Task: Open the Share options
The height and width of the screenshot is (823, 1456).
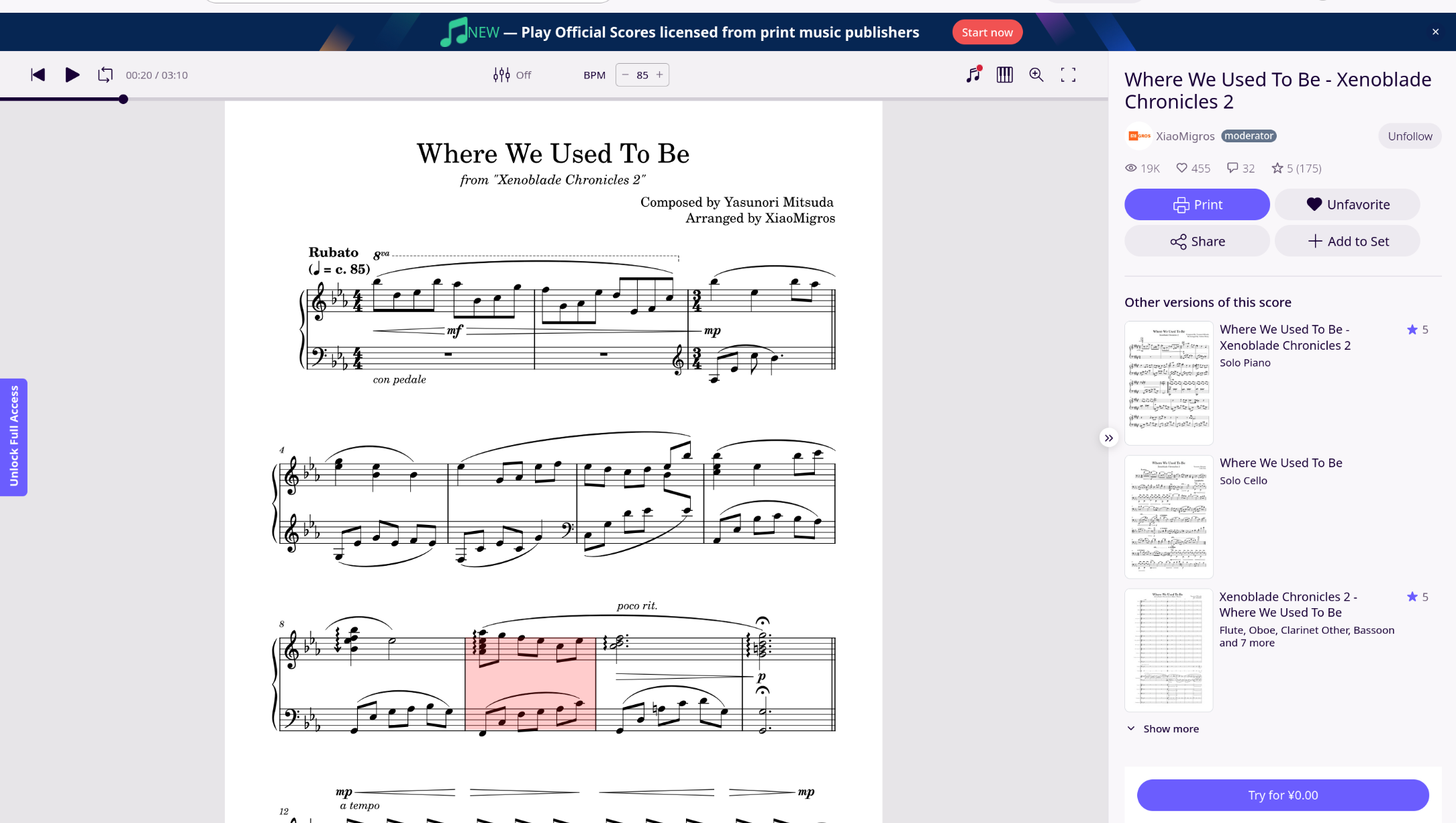Action: click(1196, 241)
